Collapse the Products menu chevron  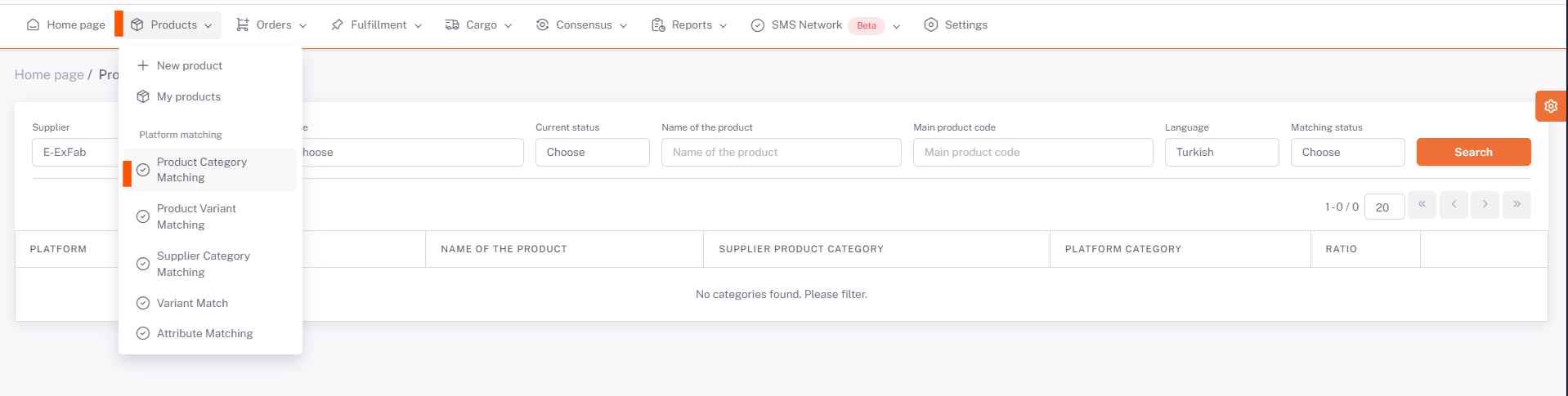[x=208, y=26]
